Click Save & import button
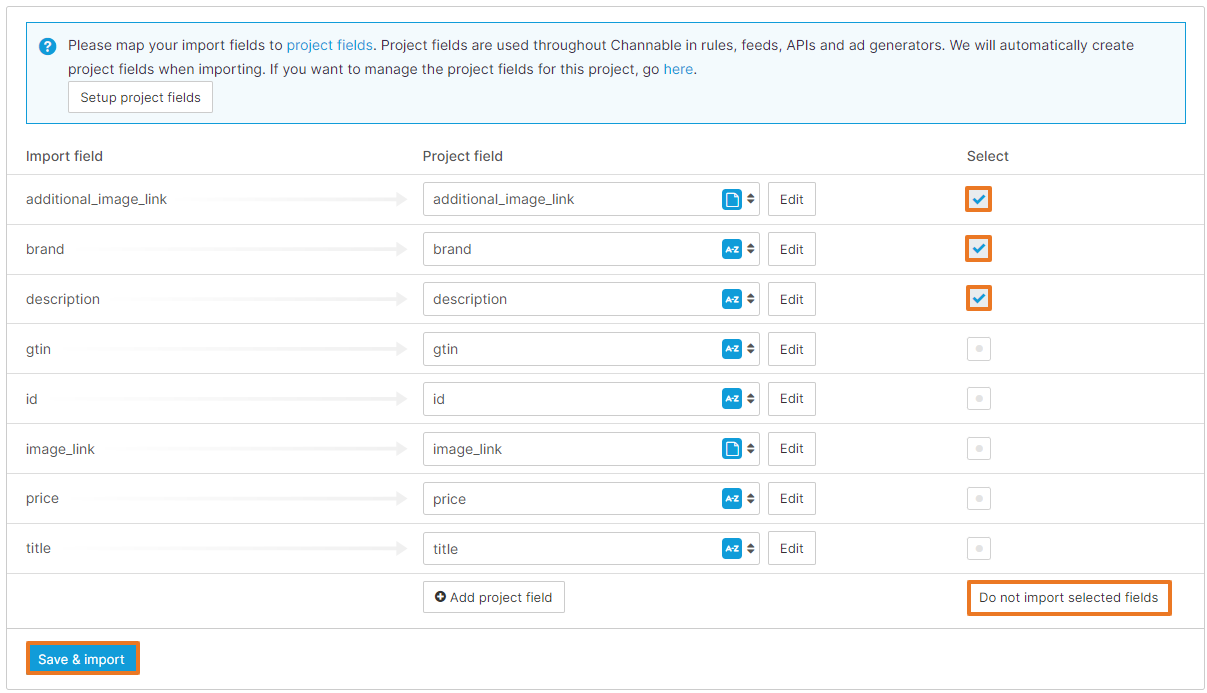 (82, 659)
